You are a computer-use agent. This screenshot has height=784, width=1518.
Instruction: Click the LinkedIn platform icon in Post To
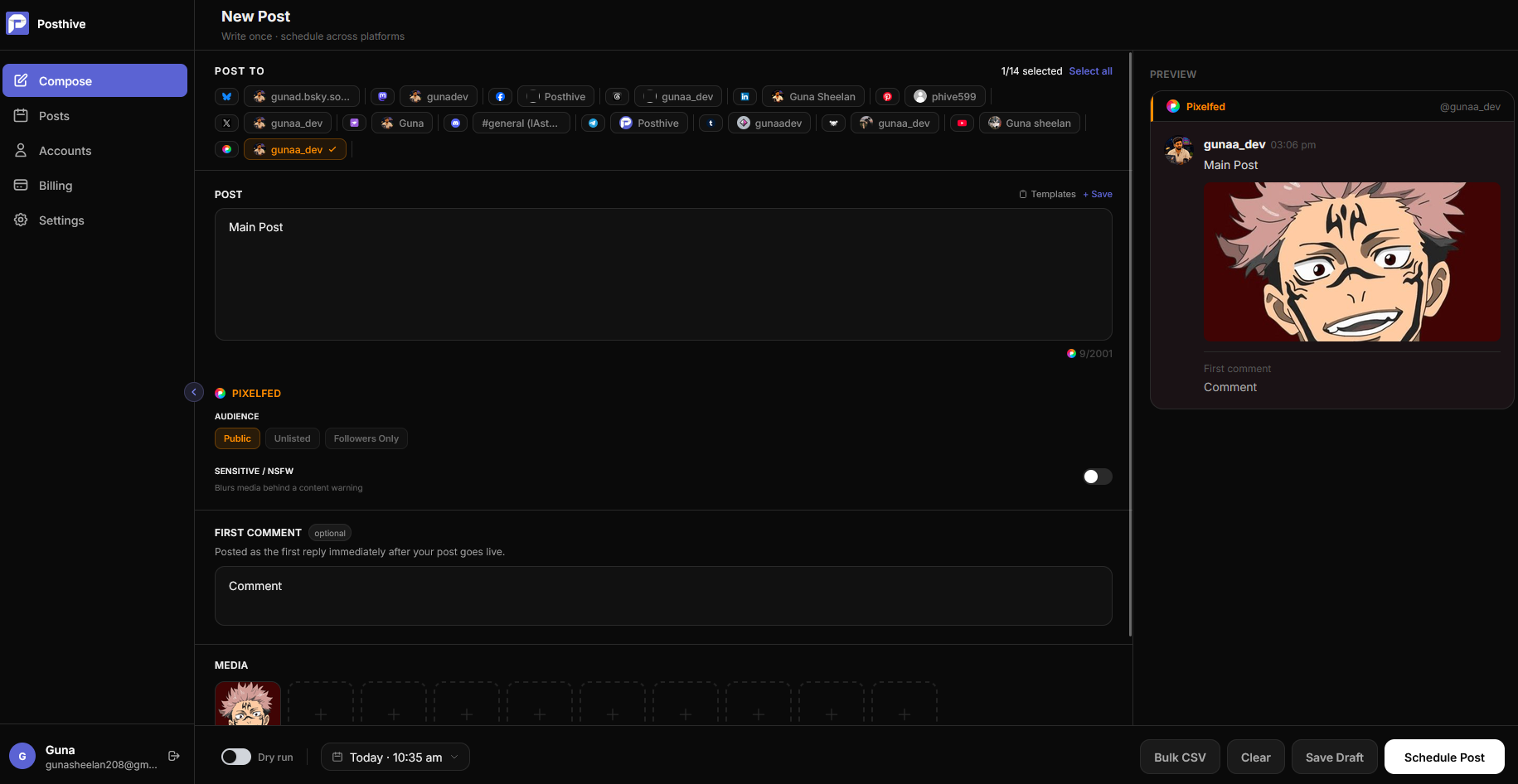point(744,97)
